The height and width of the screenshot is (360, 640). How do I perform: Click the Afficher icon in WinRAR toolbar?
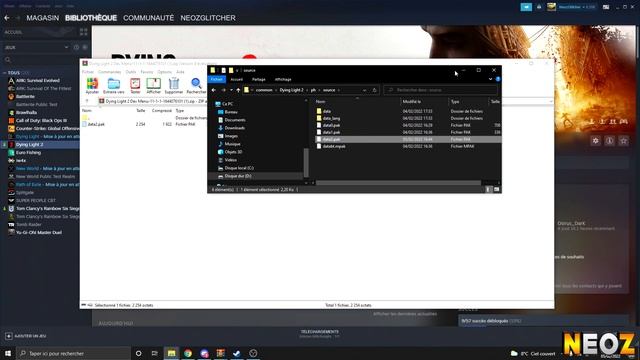tap(153, 86)
